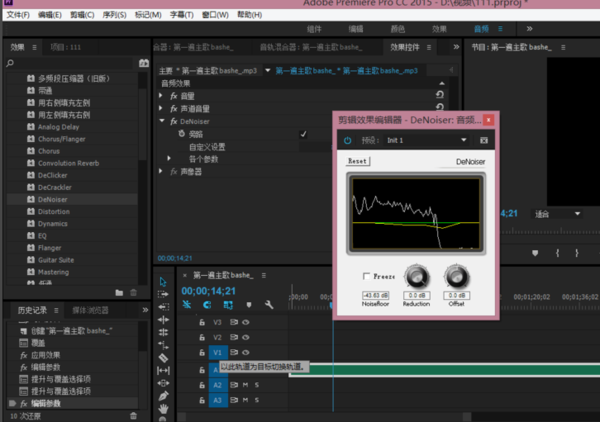Image resolution: width=600 pixels, height=422 pixels.
Task: Click 应用效果 history entry
Action: [46, 355]
